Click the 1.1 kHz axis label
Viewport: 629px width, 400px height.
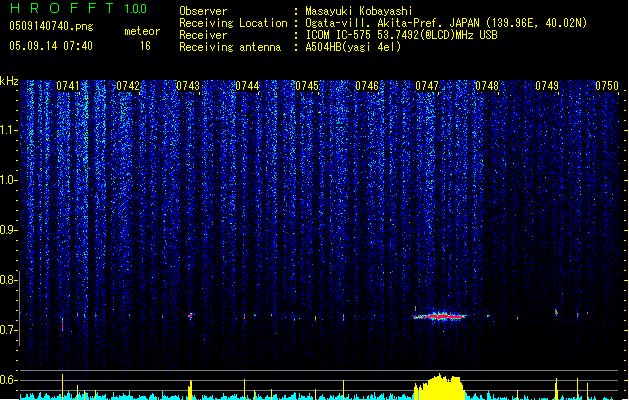pos(9,130)
